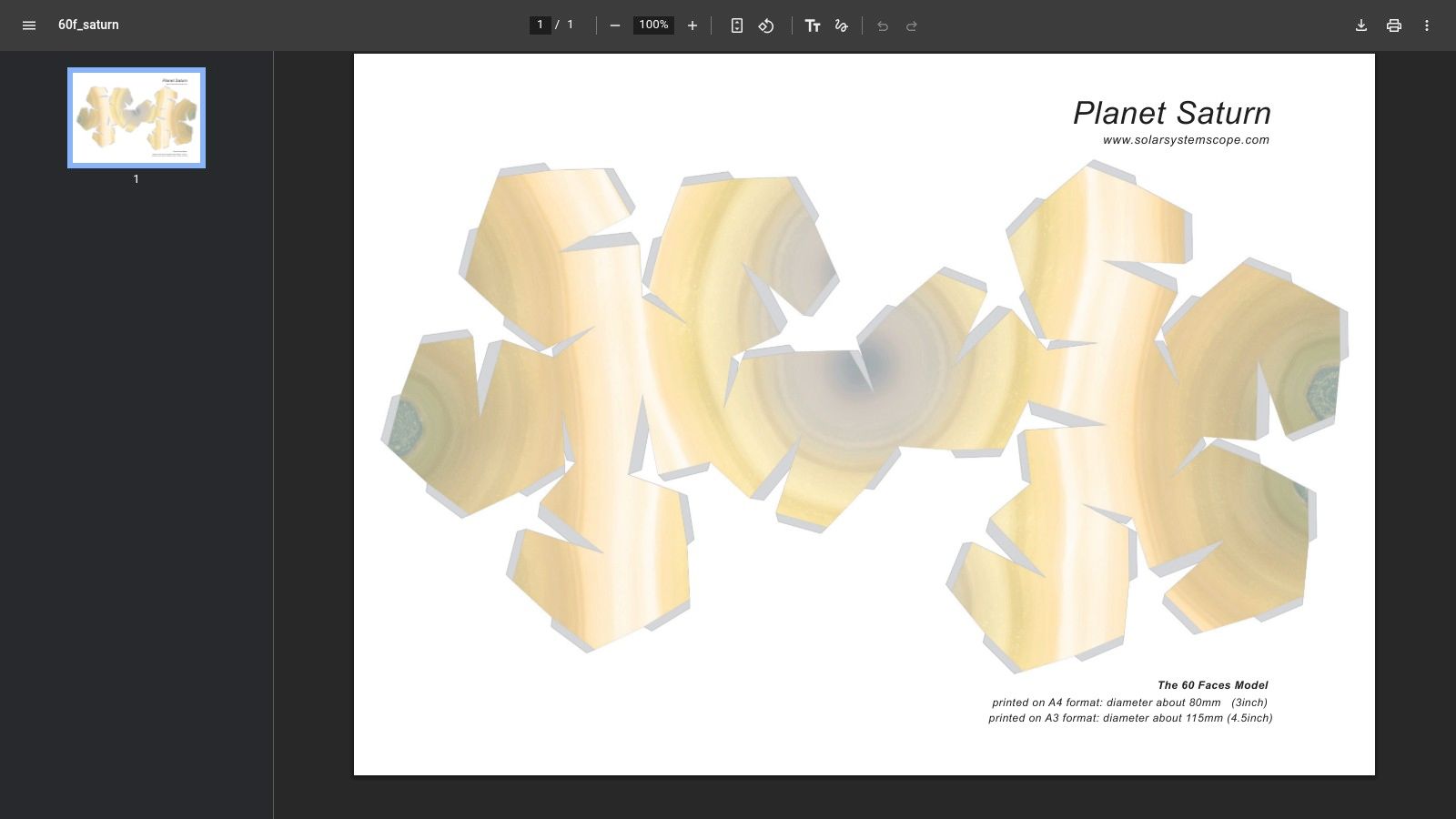The image size is (1456, 819).
Task: Click the current page number field
Action: tap(540, 25)
